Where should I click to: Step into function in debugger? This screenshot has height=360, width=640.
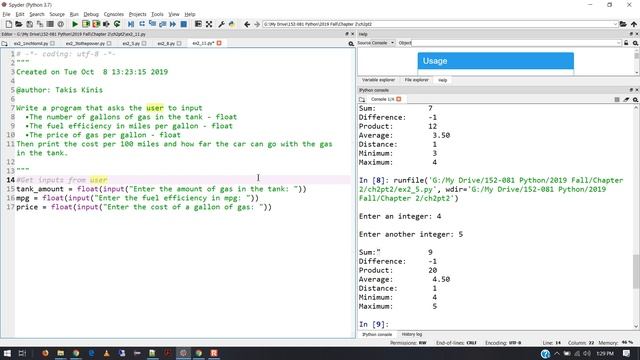[x=152, y=24]
